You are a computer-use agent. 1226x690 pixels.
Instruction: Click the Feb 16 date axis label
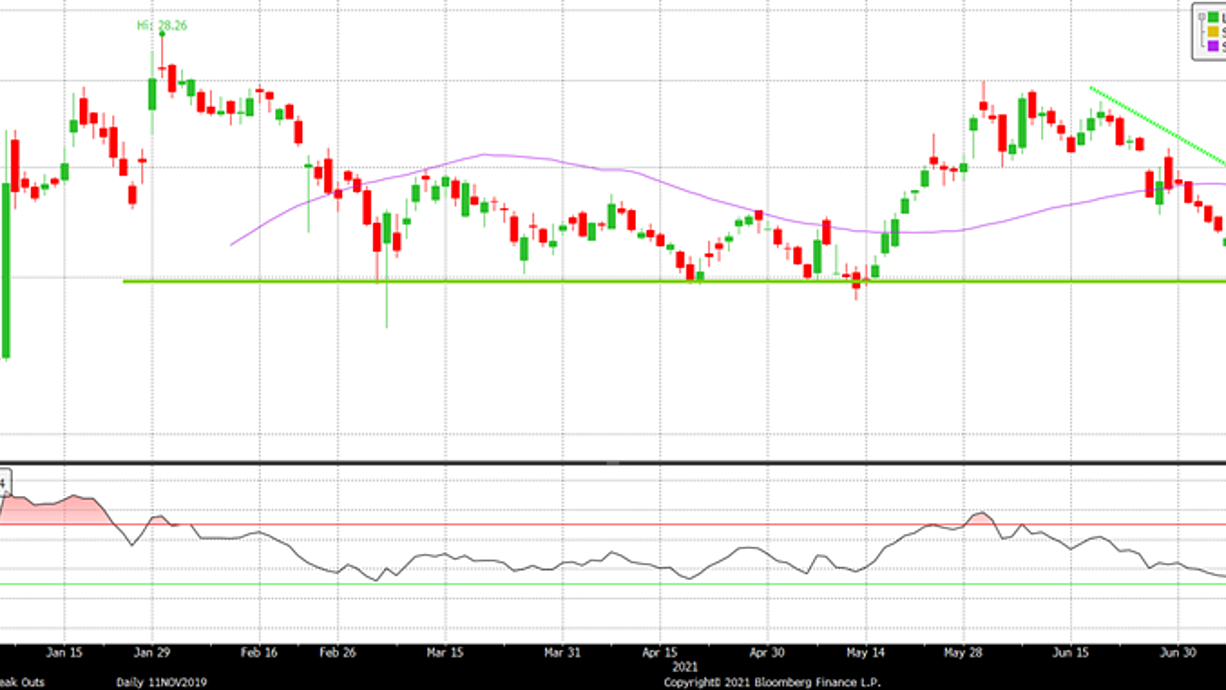[x=259, y=652]
